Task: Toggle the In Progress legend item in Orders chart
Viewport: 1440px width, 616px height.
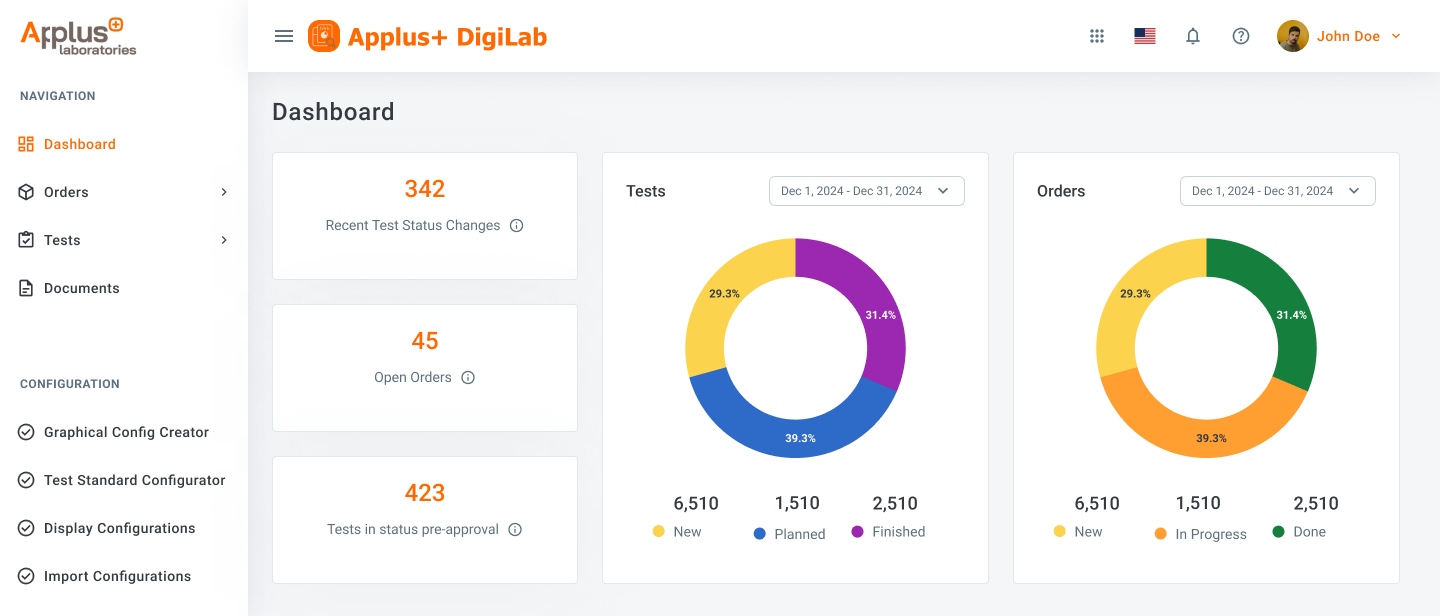Action: pos(1200,534)
